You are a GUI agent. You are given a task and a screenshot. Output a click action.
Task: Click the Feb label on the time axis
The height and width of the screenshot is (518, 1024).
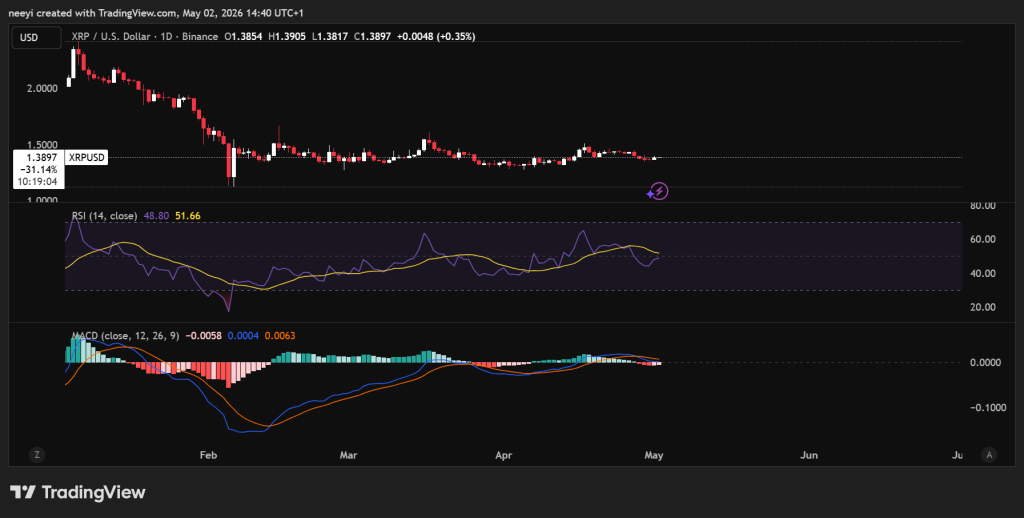point(208,455)
